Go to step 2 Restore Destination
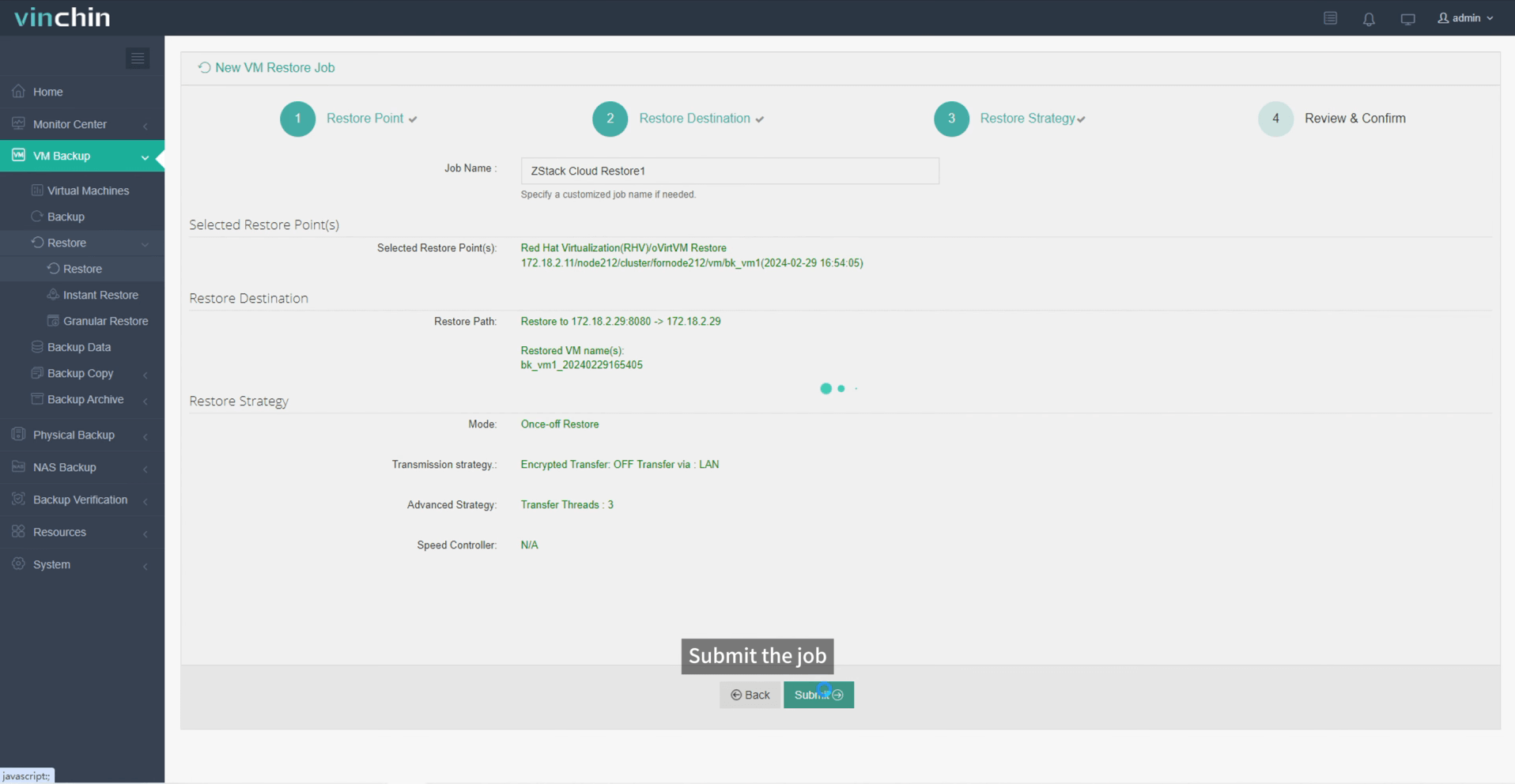 (678, 119)
